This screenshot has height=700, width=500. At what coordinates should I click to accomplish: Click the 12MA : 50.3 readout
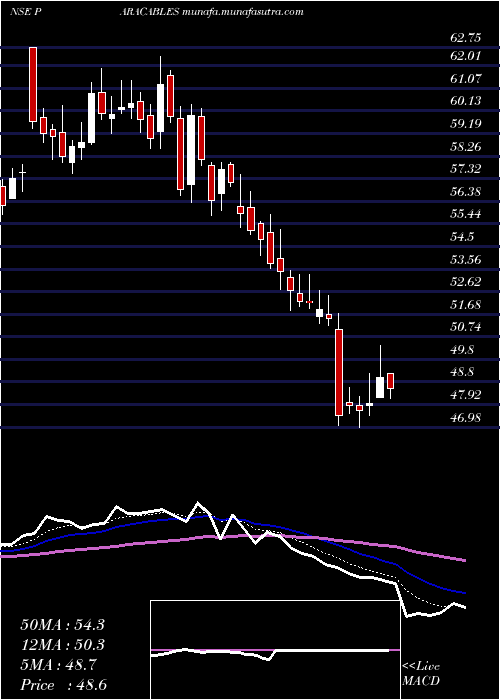62,645
